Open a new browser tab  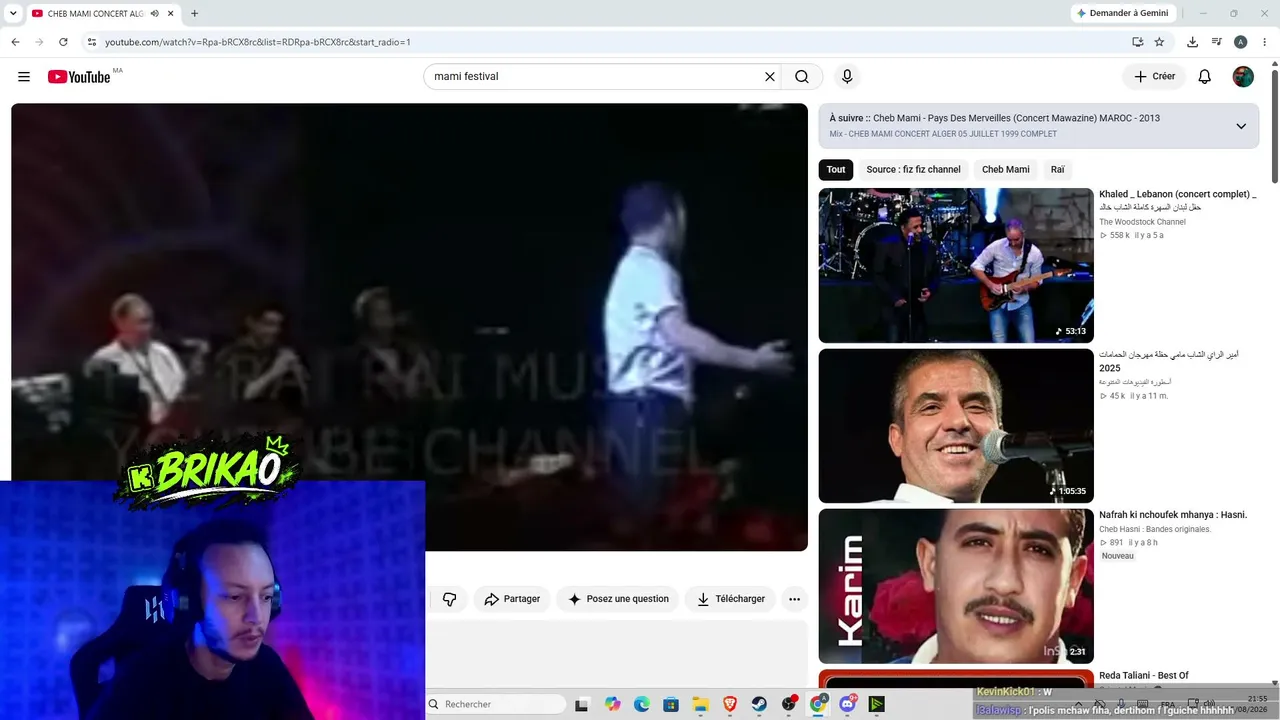tap(194, 13)
